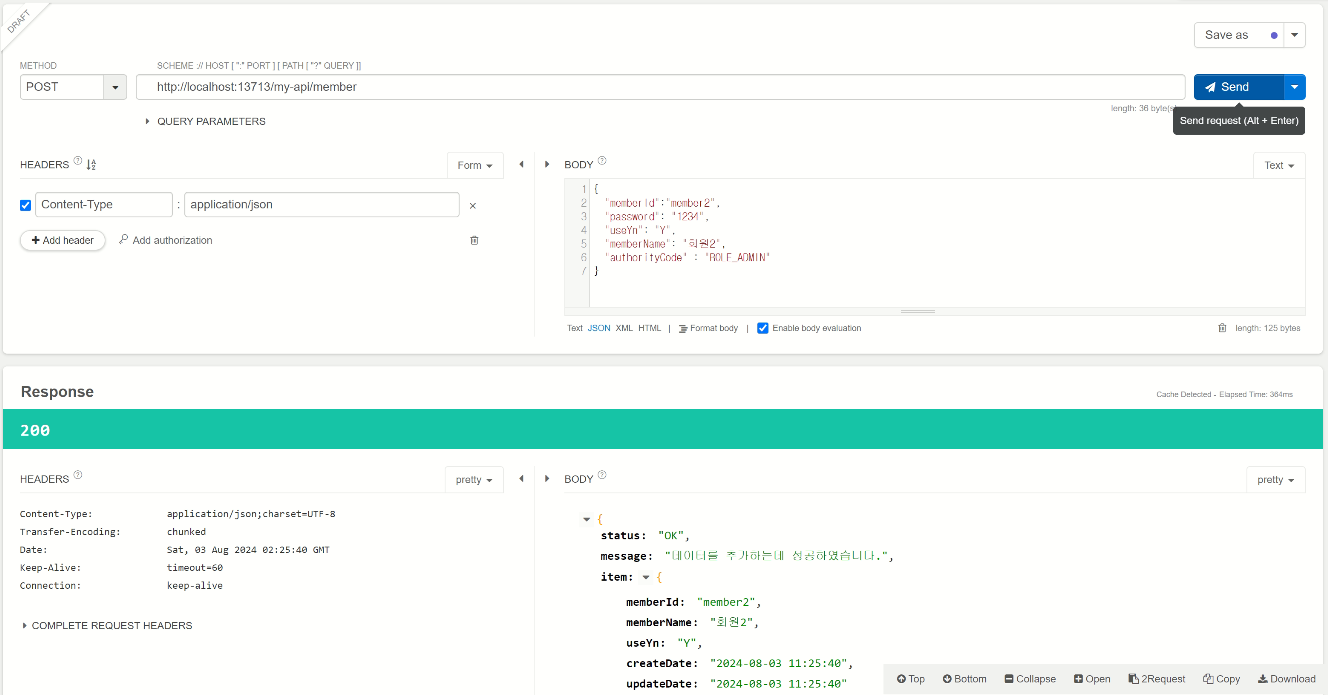Viewport: 1328px width, 695px height.
Task: Select the JSON body format tab
Action: [599, 328]
